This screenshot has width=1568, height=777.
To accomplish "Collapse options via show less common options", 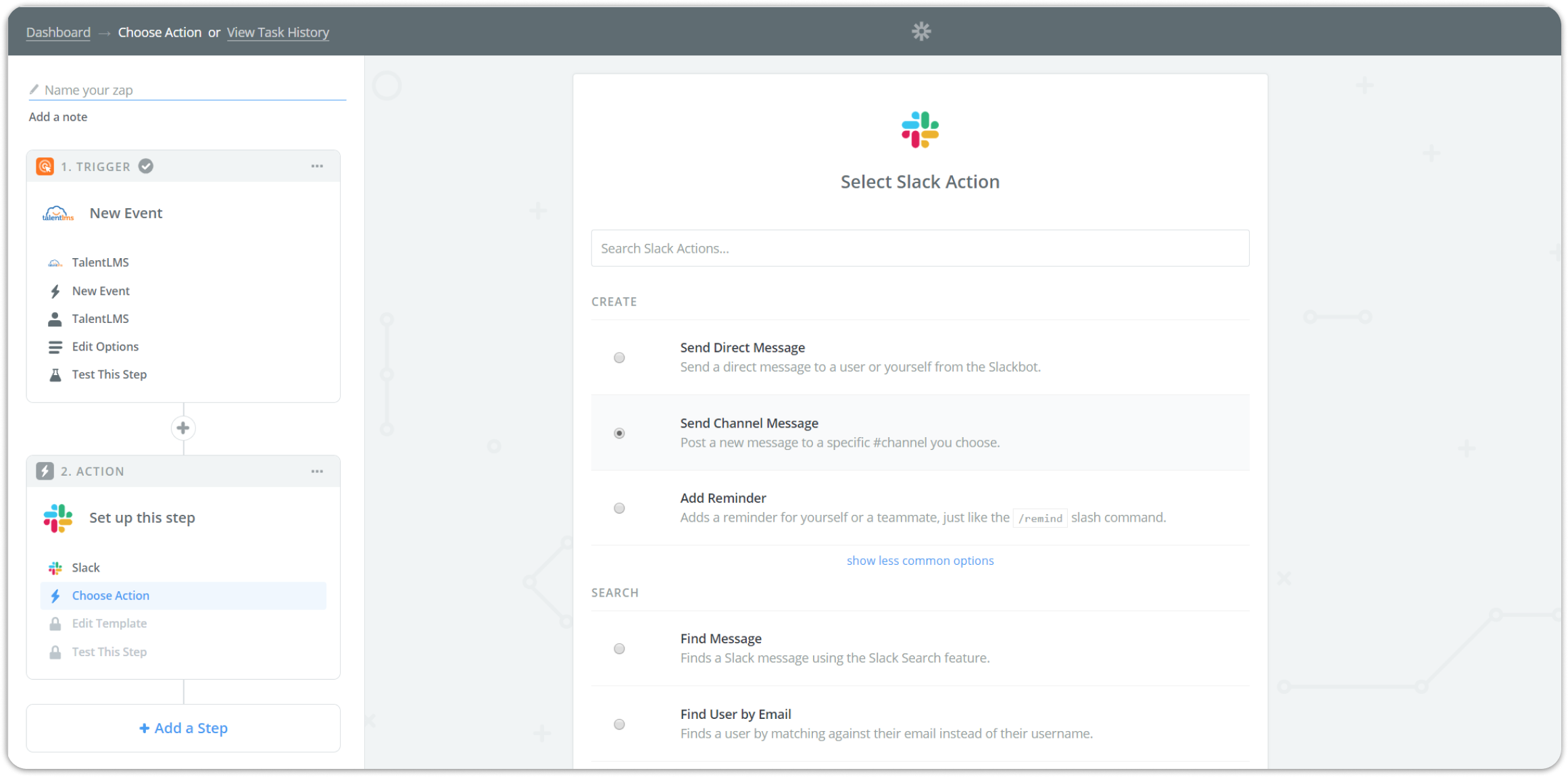I will coord(920,560).
